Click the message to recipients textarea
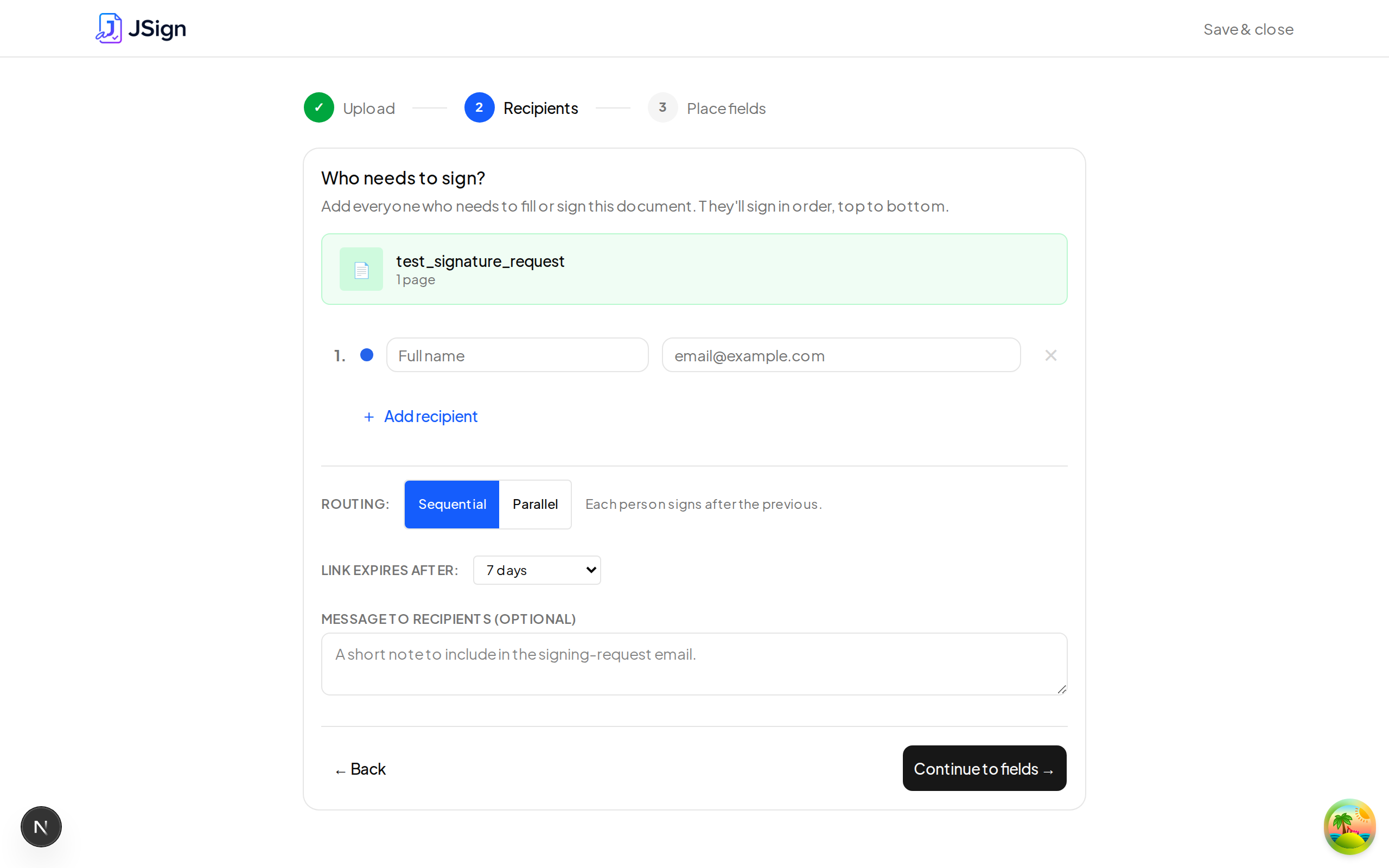Screen dimensions: 1389x868 click(694, 663)
